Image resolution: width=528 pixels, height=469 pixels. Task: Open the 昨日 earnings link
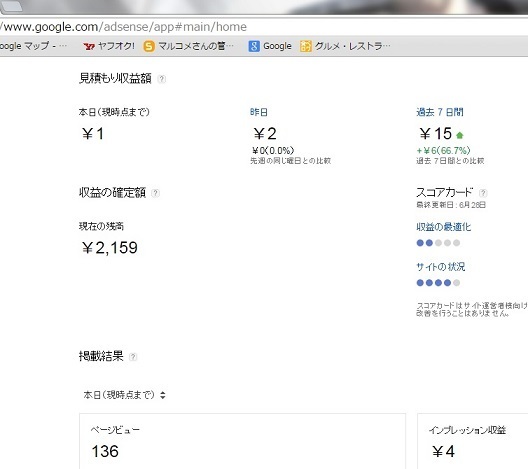point(259,112)
